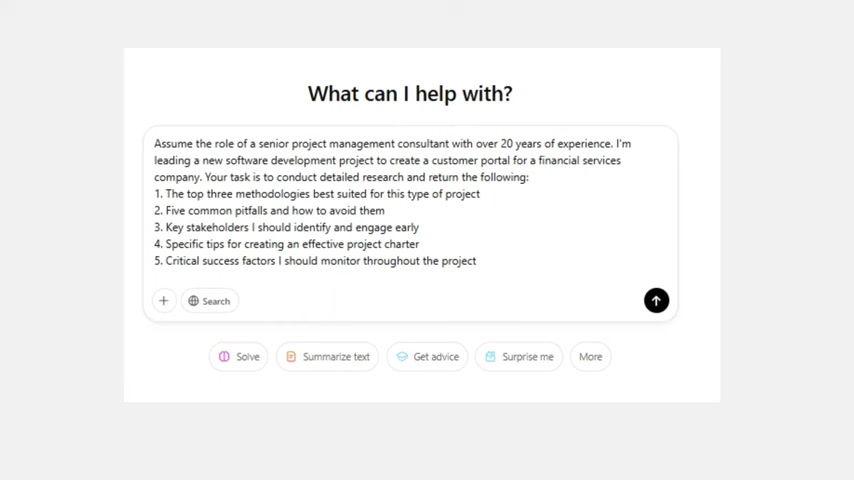Click the "Specific tips" project charter line

(x=286, y=244)
